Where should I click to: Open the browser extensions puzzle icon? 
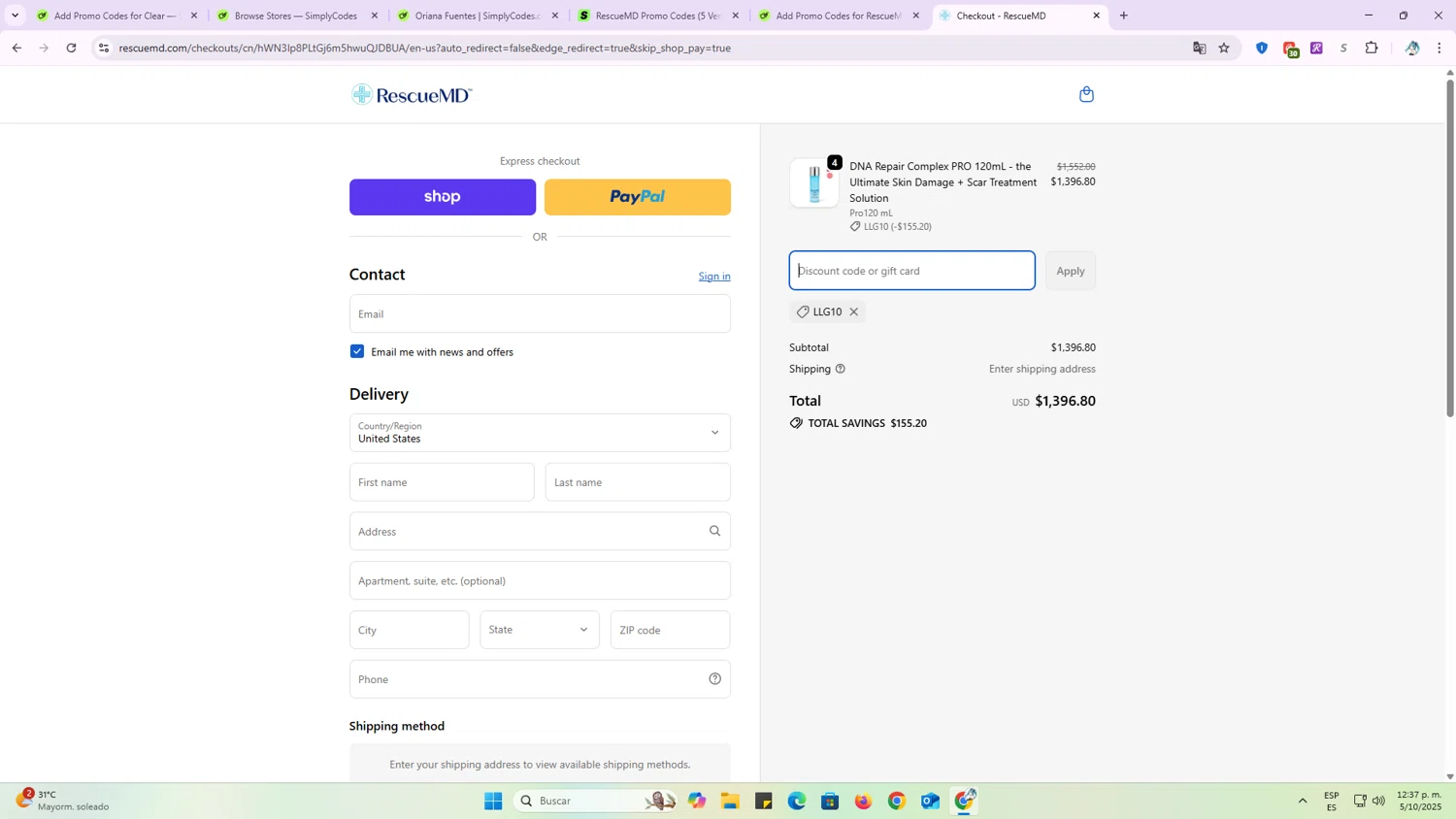(x=1372, y=48)
